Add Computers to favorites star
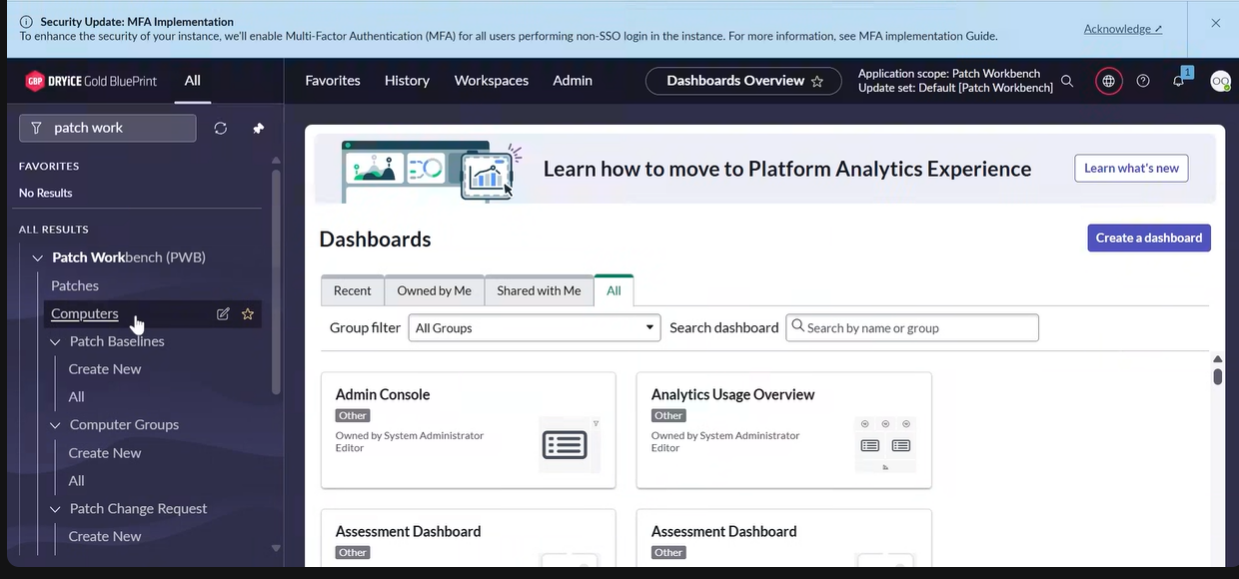The width and height of the screenshot is (1239, 579). 248,314
